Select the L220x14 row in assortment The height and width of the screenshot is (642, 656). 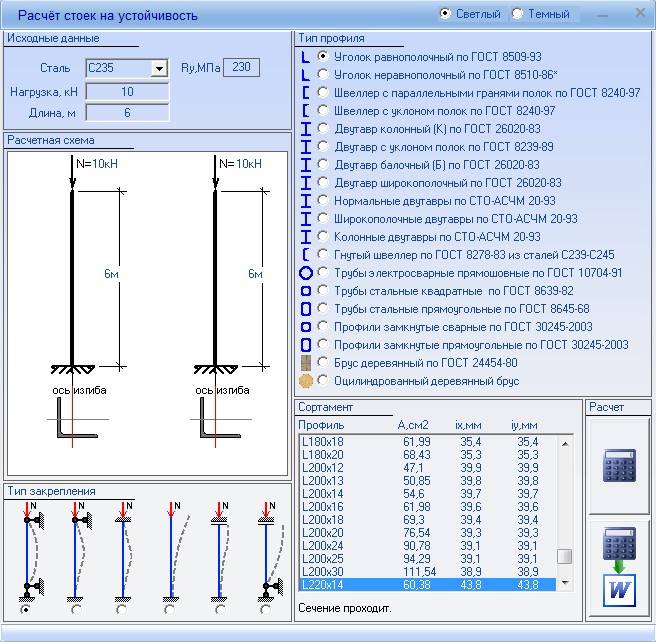pyautogui.click(x=428, y=584)
